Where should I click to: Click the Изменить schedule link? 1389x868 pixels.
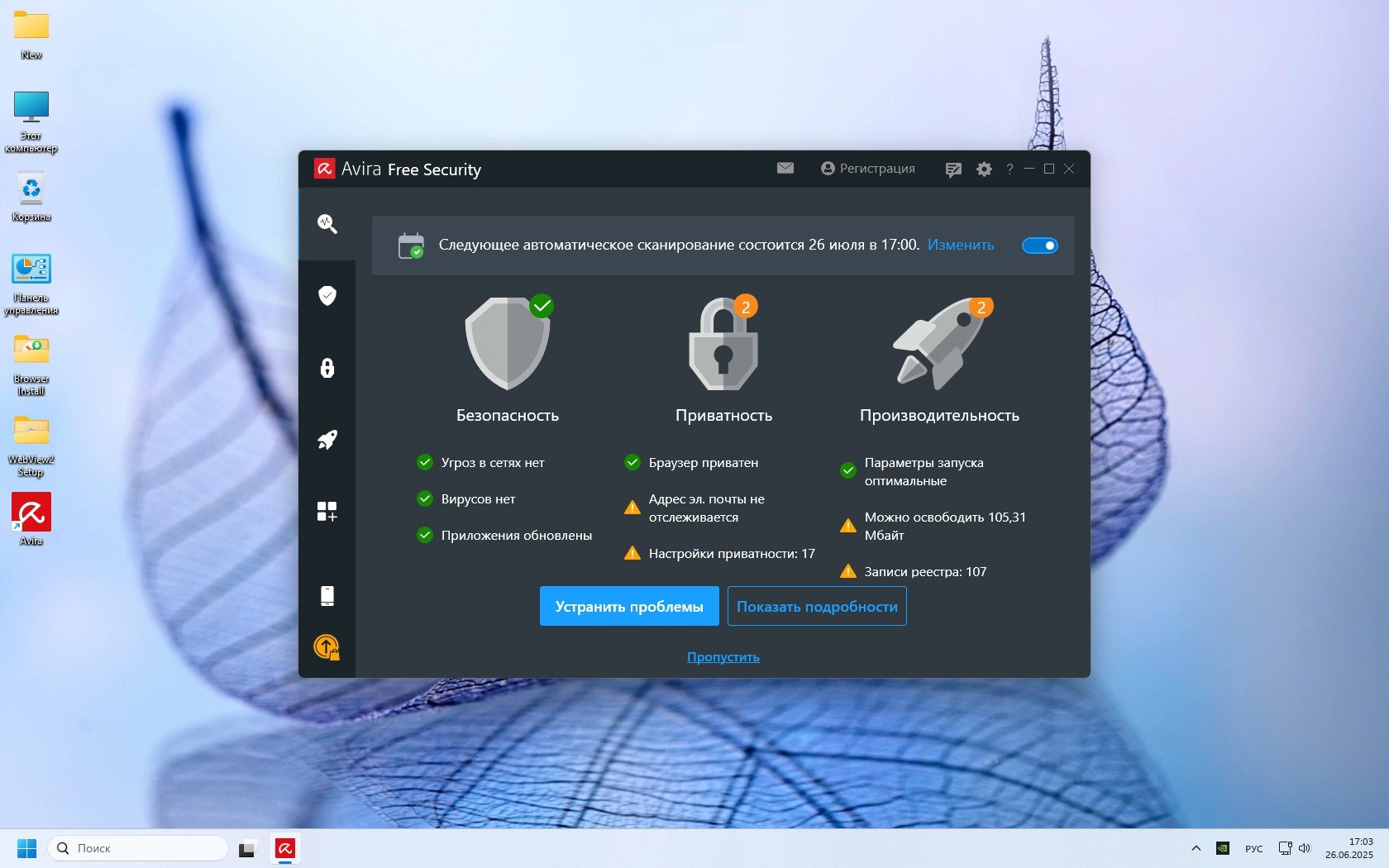point(961,245)
